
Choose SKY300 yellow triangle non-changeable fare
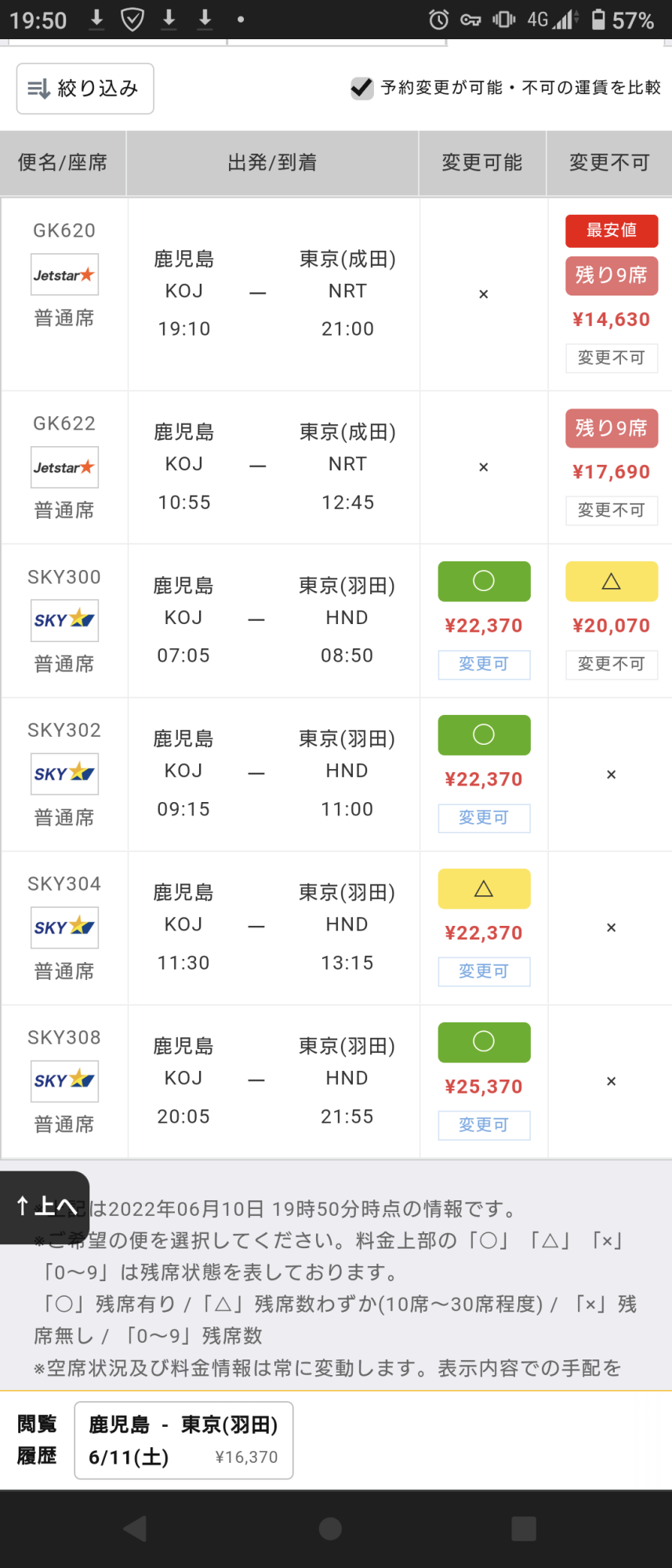click(x=611, y=582)
